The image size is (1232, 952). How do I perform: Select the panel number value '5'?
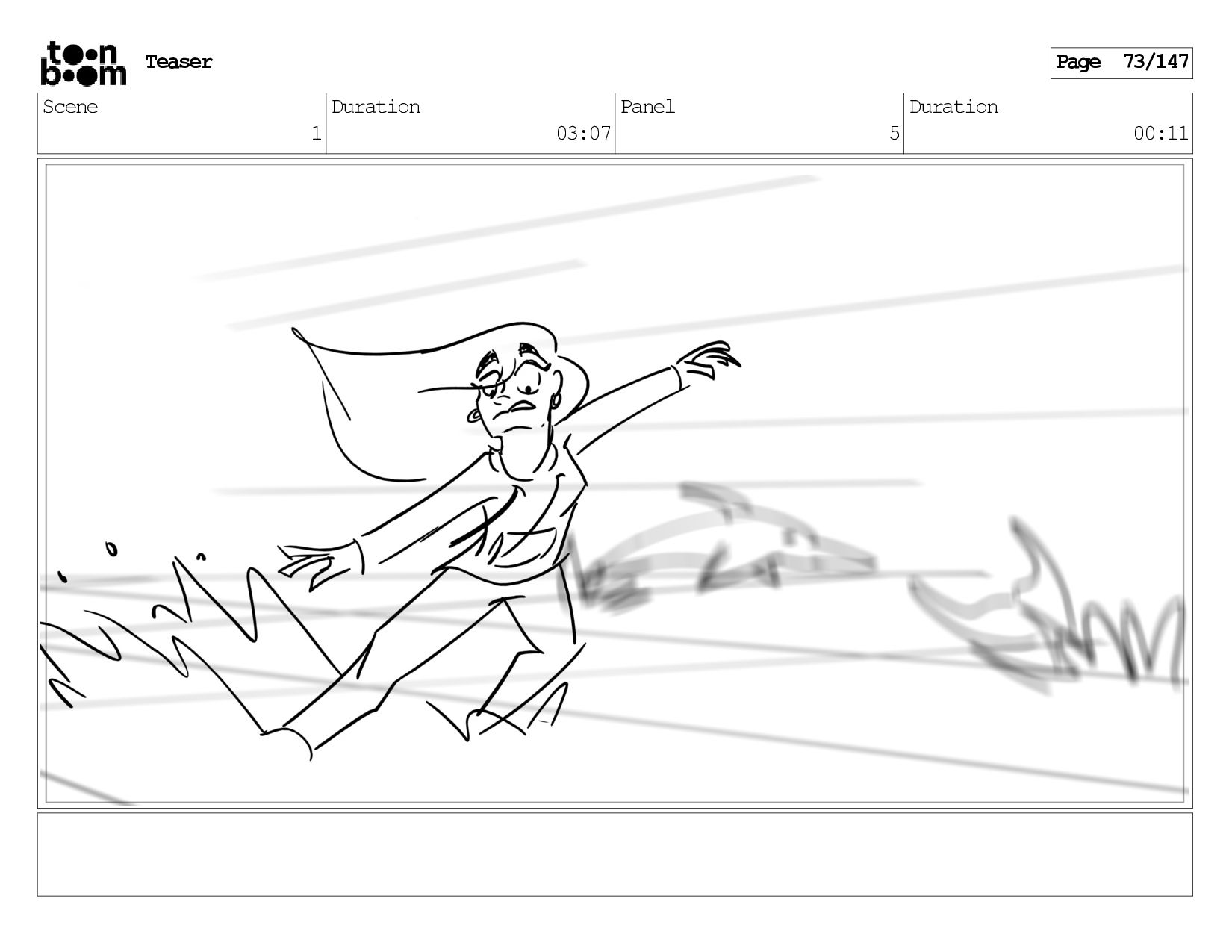(x=895, y=134)
